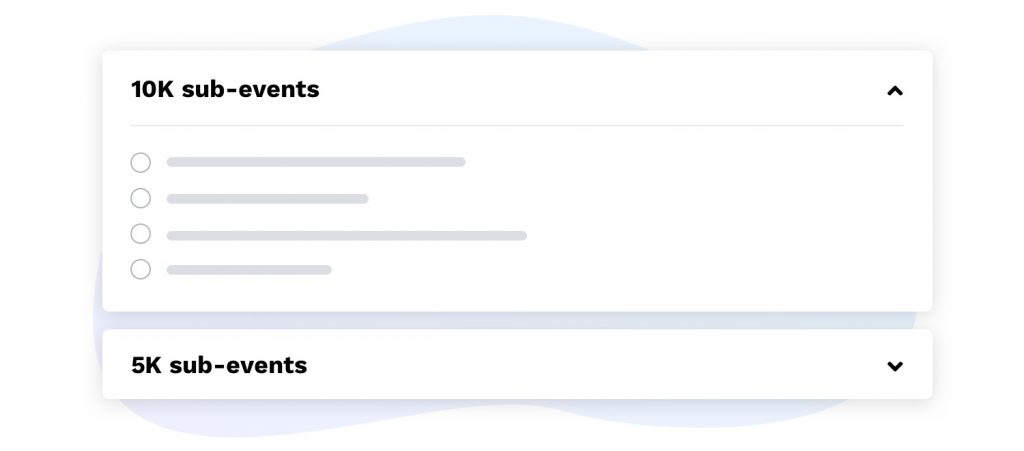Click the gap between the two accordion cards

coord(516,321)
